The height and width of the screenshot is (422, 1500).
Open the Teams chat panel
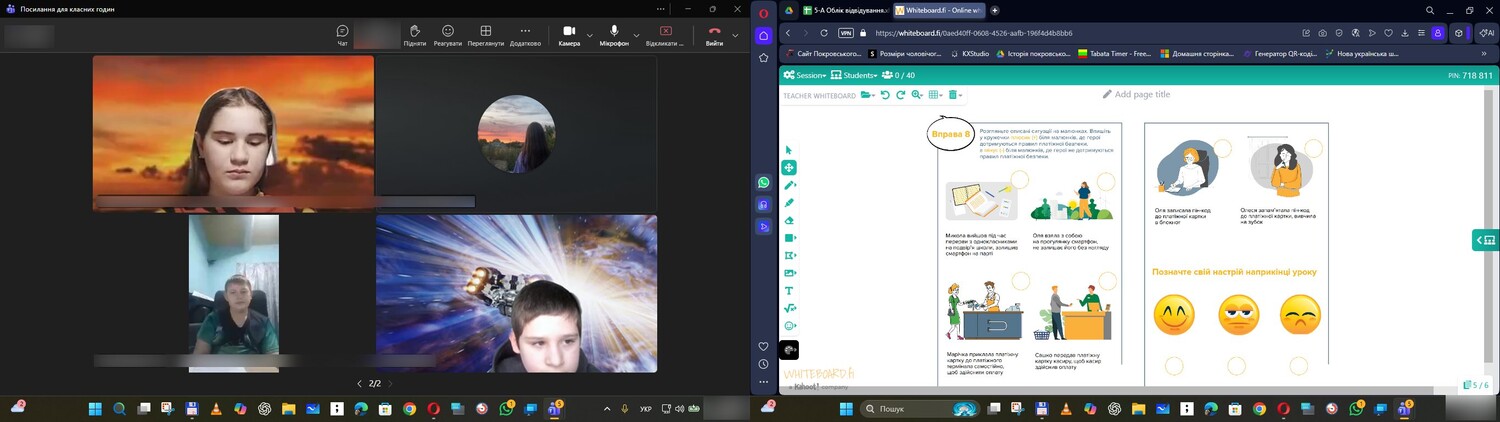coord(343,35)
